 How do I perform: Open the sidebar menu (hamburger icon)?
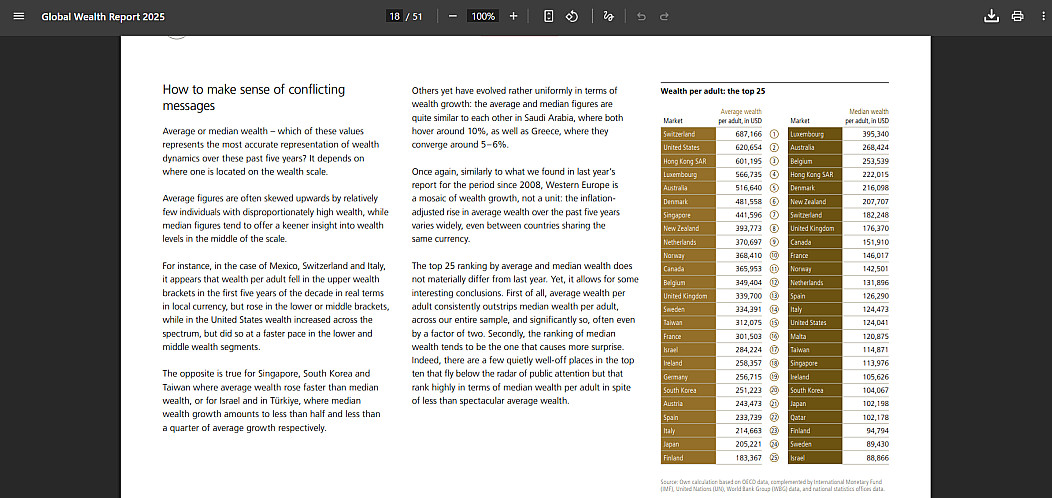pyautogui.click(x=18, y=16)
